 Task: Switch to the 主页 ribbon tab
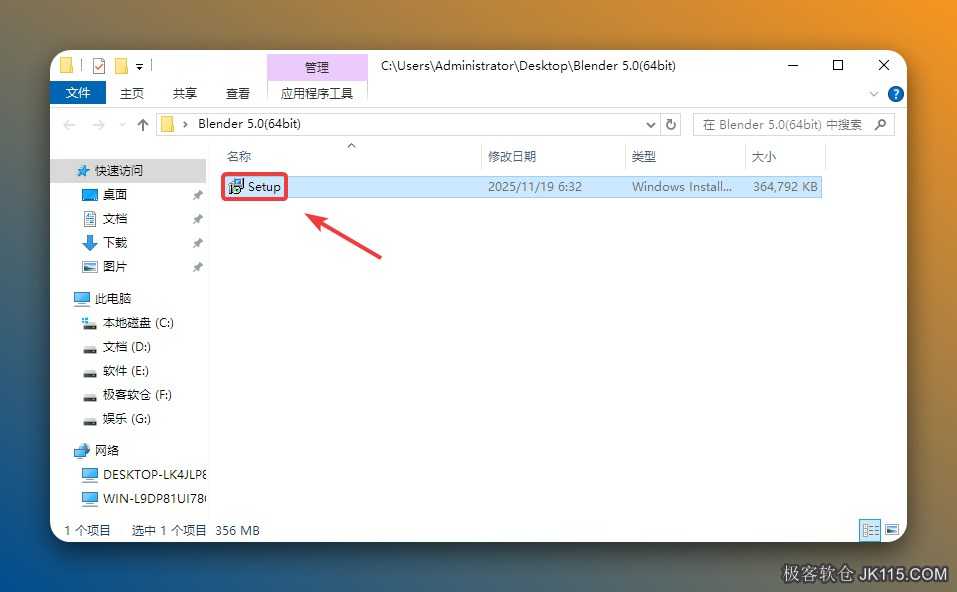point(132,93)
